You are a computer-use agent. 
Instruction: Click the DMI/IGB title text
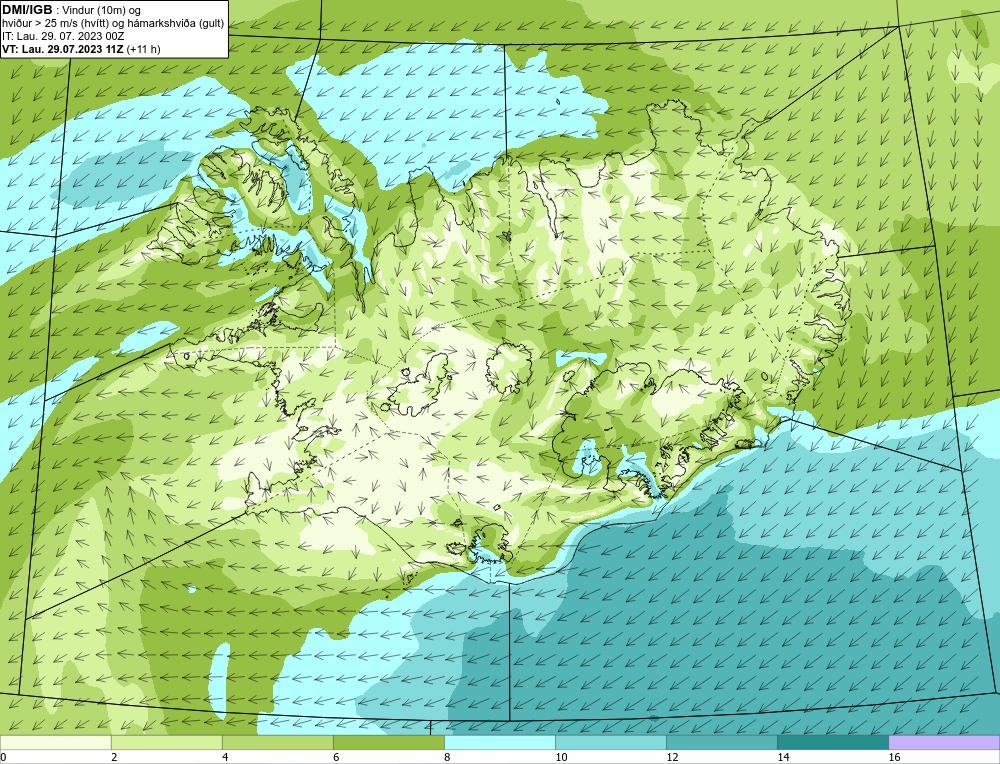pos(27,10)
